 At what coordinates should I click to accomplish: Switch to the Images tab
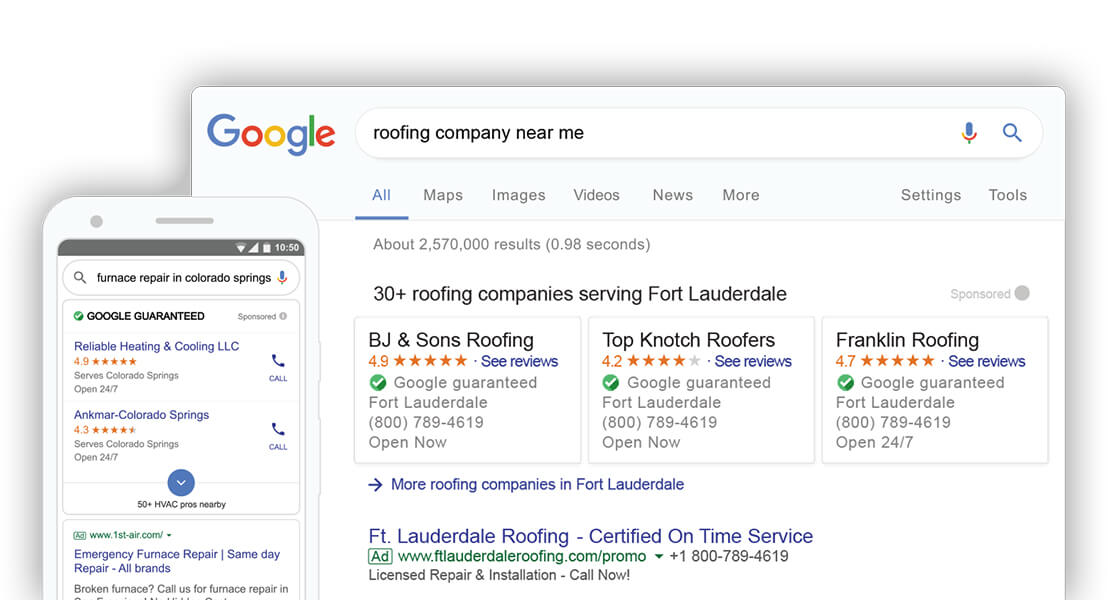[x=519, y=195]
